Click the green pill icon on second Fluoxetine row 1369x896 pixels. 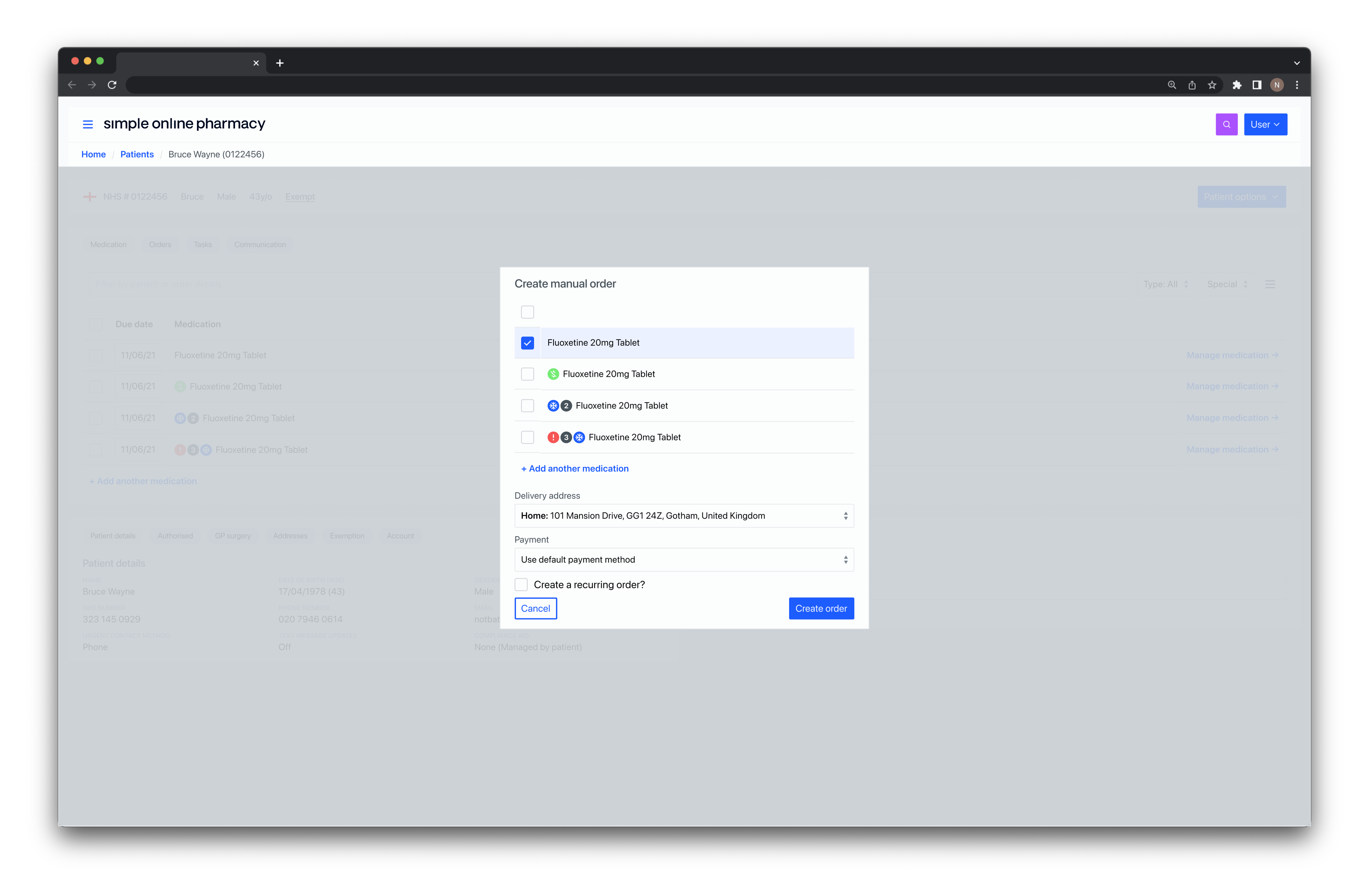coord(553,375)
